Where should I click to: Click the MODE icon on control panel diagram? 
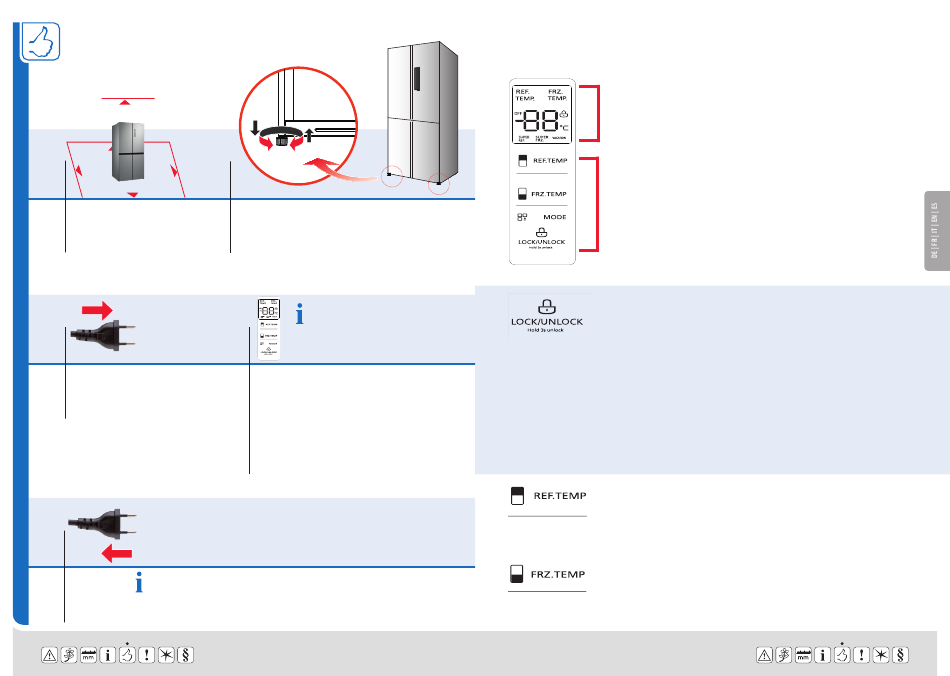click(x=522, y=217)
